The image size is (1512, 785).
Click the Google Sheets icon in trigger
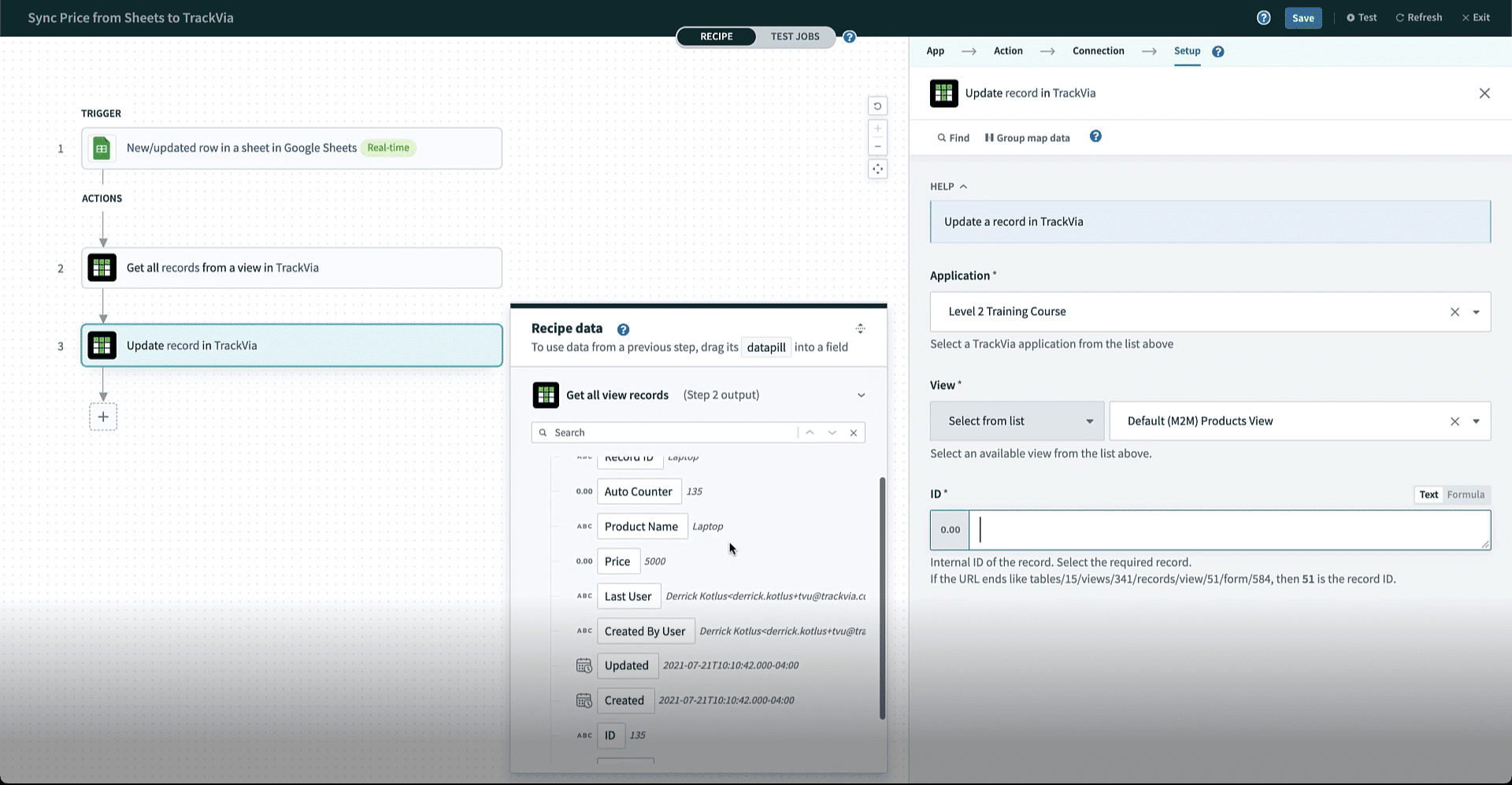(102, 148)
